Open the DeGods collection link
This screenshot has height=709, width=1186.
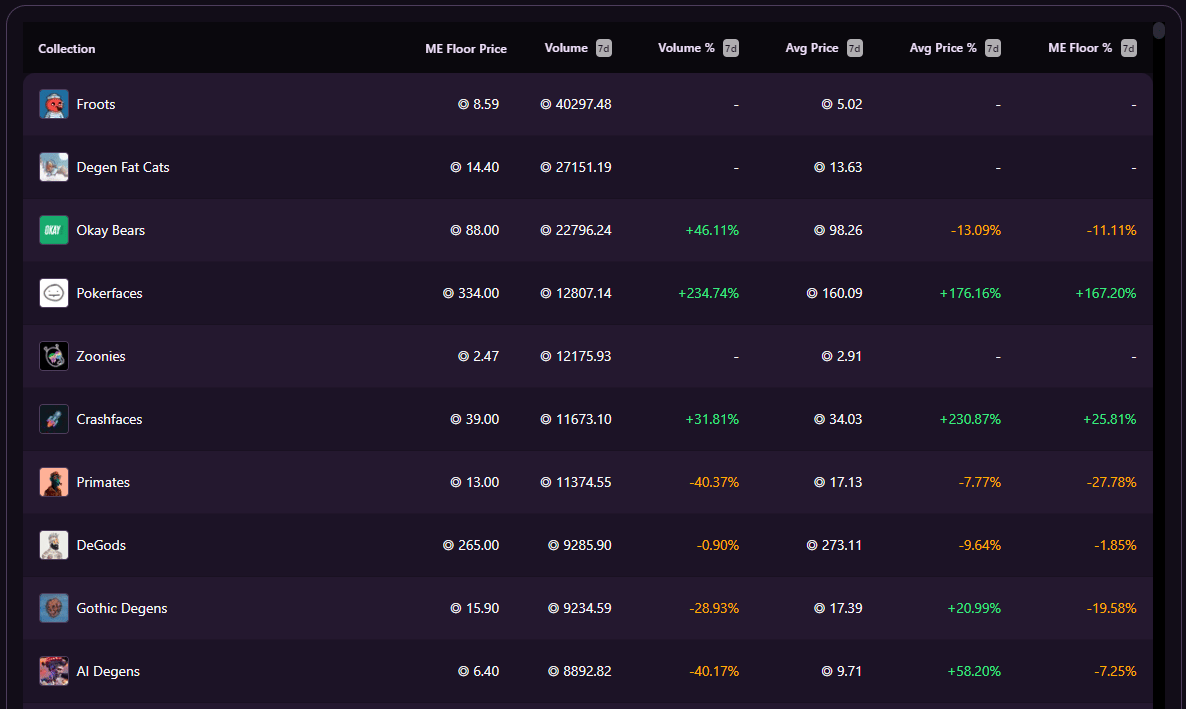coord(101,545)
